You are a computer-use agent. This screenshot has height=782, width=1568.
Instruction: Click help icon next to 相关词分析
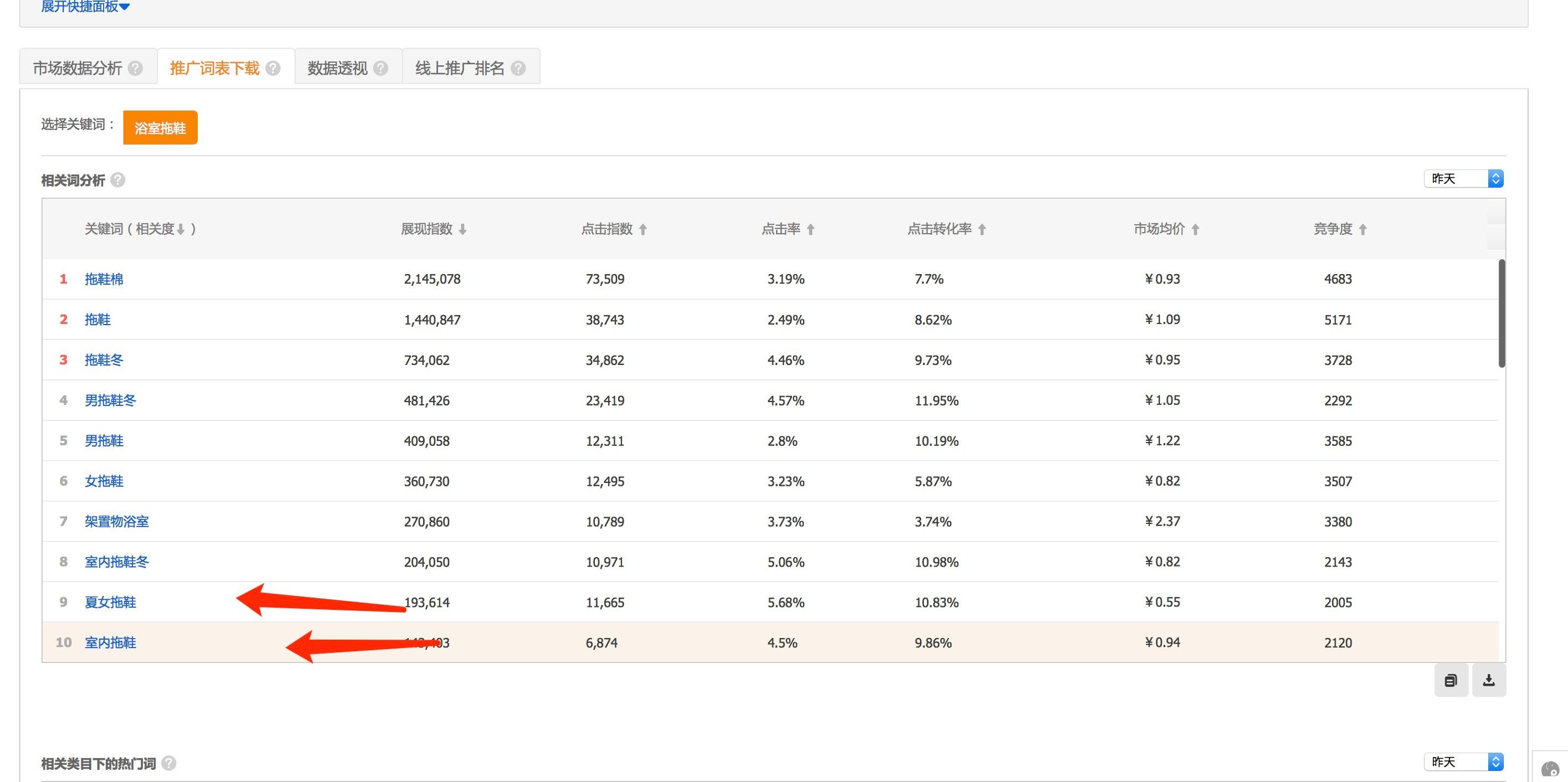[x=118, y=180]
